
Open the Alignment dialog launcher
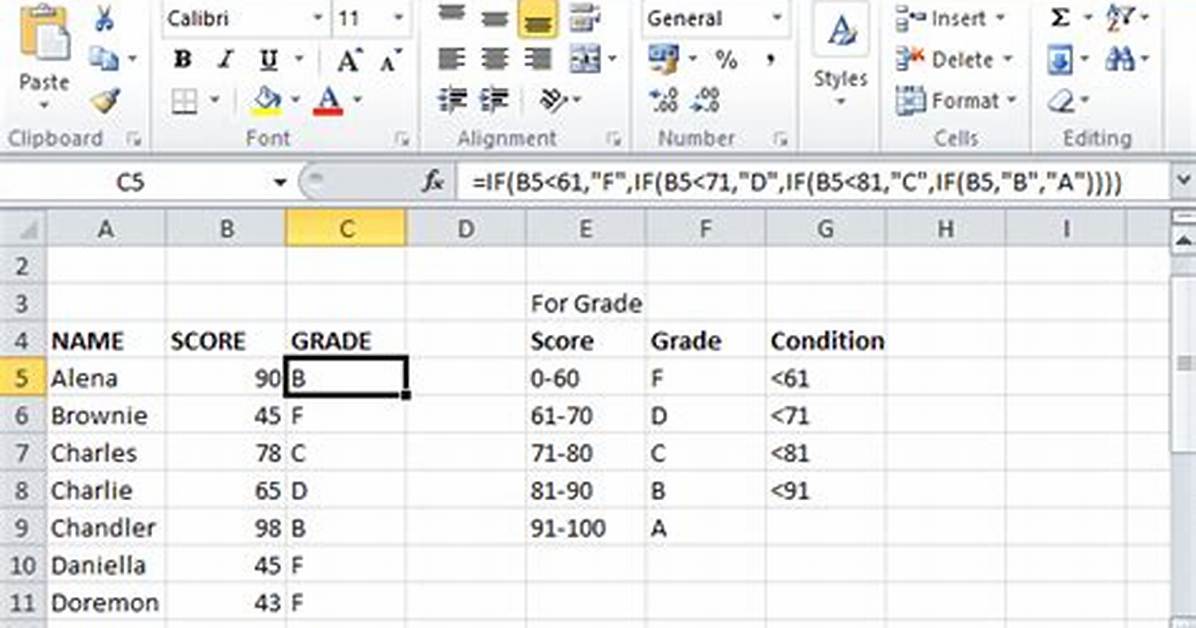pyautogui.click(x=613, y=139)
